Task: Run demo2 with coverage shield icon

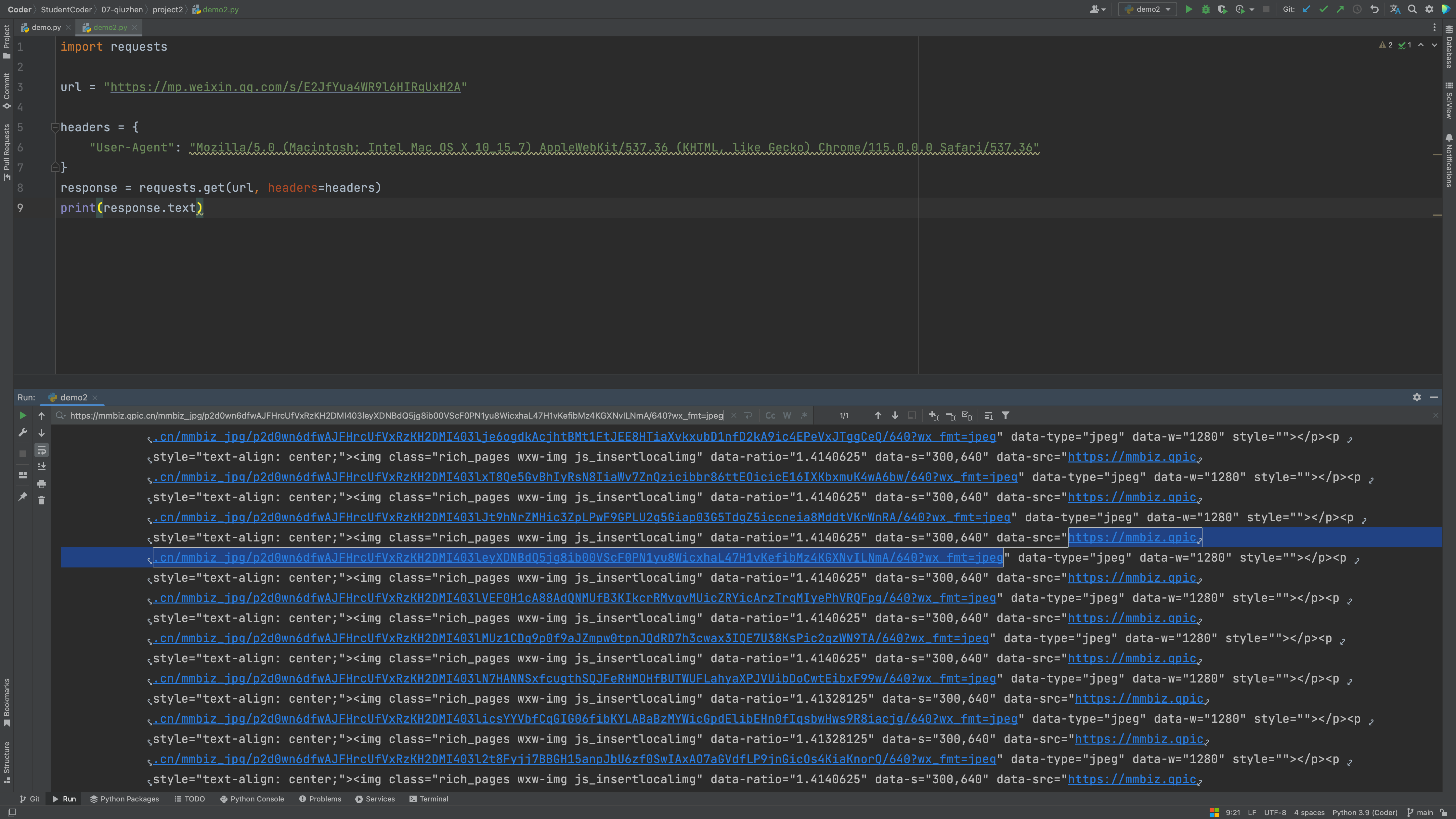Action: pos(1222,9)
